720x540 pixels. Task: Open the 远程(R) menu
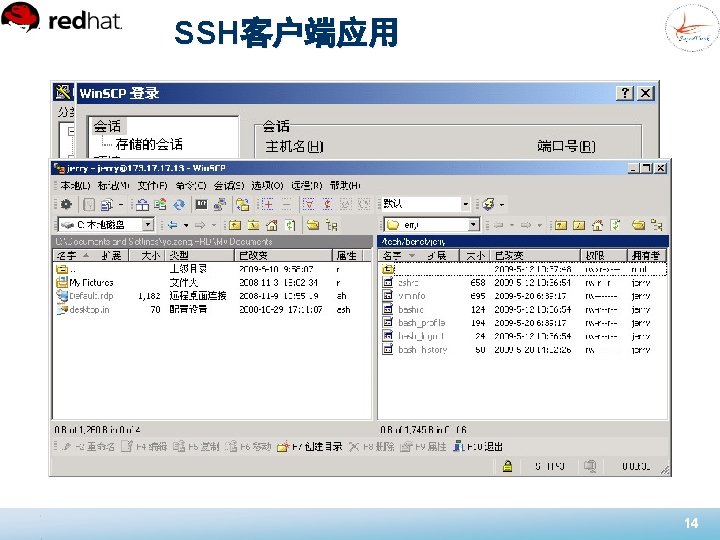pyautogui.click(x=307, y=186)
